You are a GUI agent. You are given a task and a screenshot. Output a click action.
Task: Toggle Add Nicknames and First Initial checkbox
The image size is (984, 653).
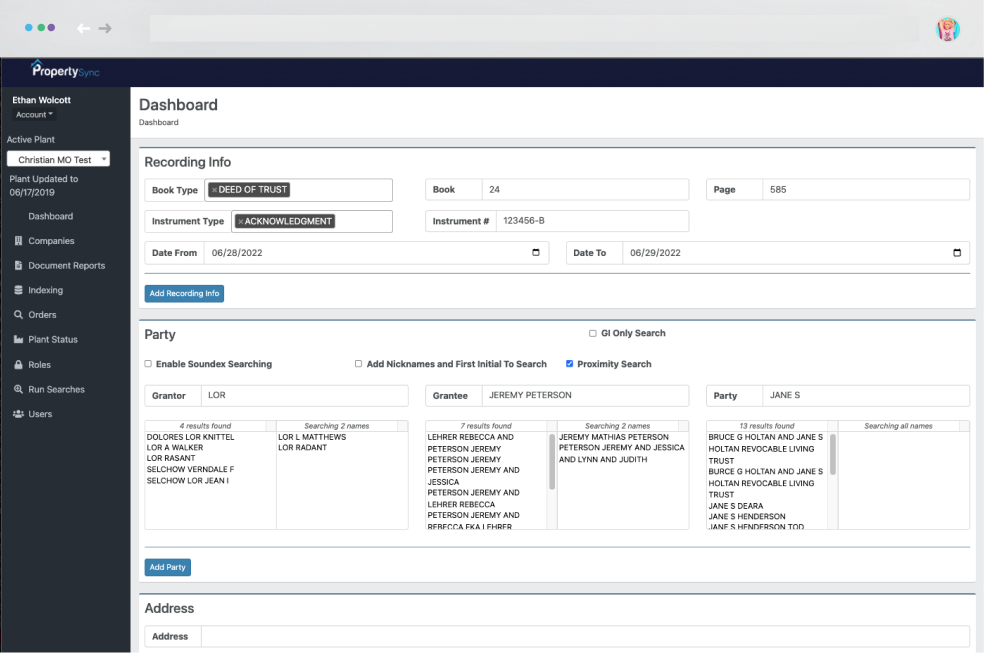pyautogui.click(x=359, y=364)
